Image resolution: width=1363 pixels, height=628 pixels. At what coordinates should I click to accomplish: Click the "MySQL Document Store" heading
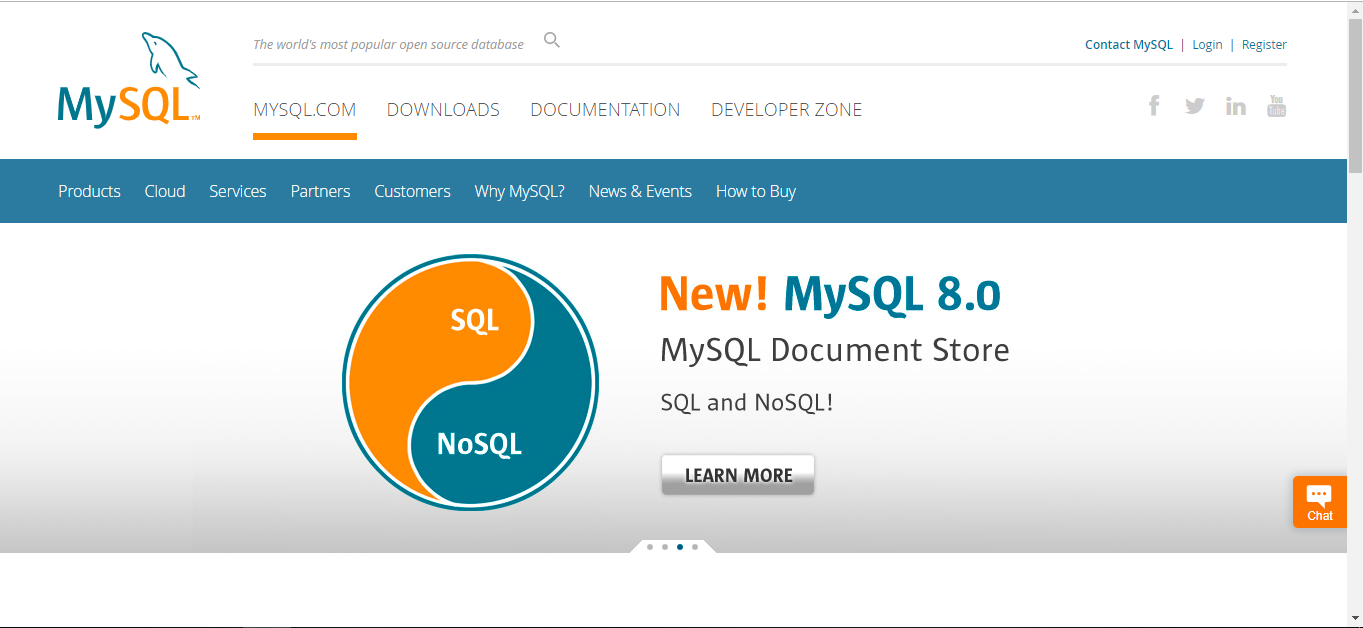(835, 350)
